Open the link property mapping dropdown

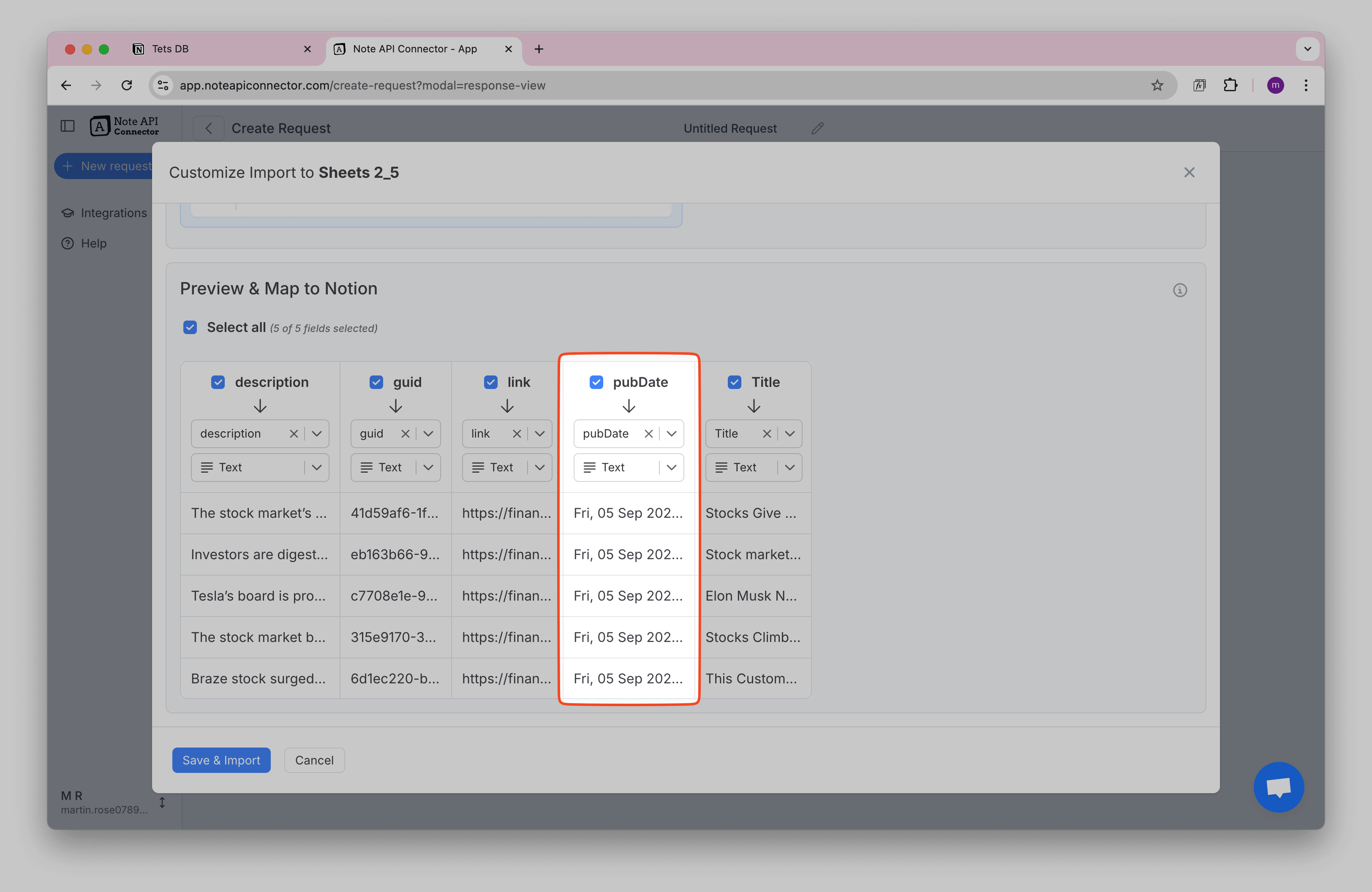[x=539, y=433]
